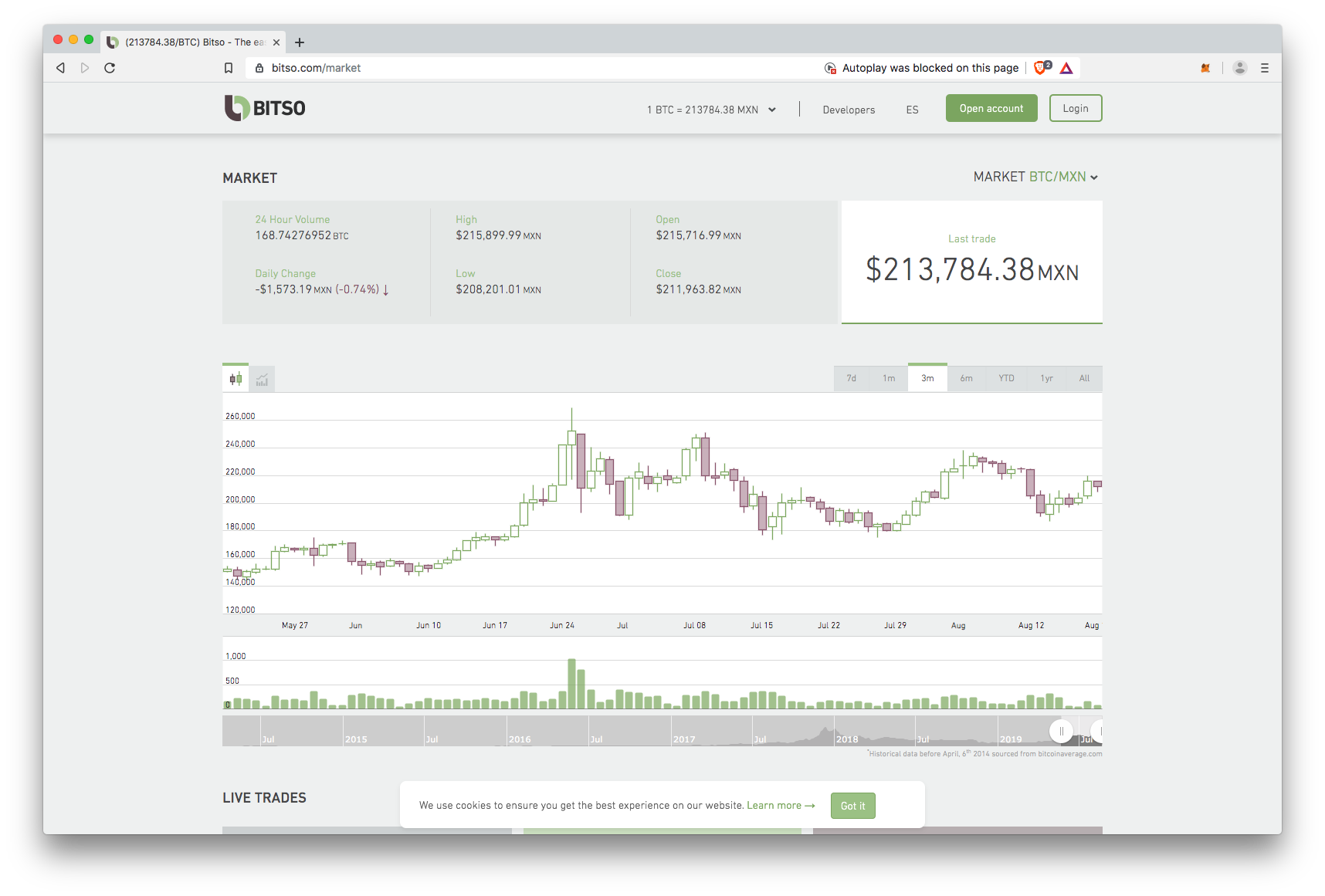The height and width of the screenshot is (896, 1325).
Task: Click the Login button
Action: point(1076,108)
